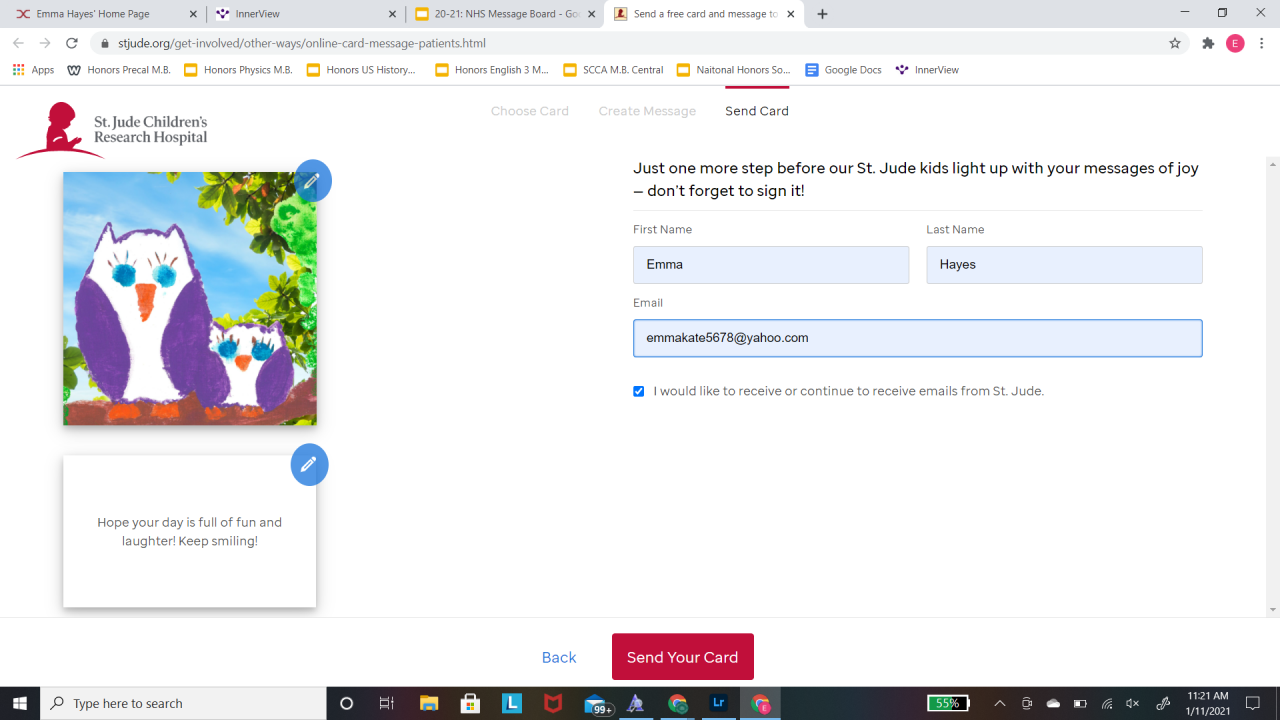Open a new browser tab
This screenshot has width=1280, height=720.
[822, 14]
